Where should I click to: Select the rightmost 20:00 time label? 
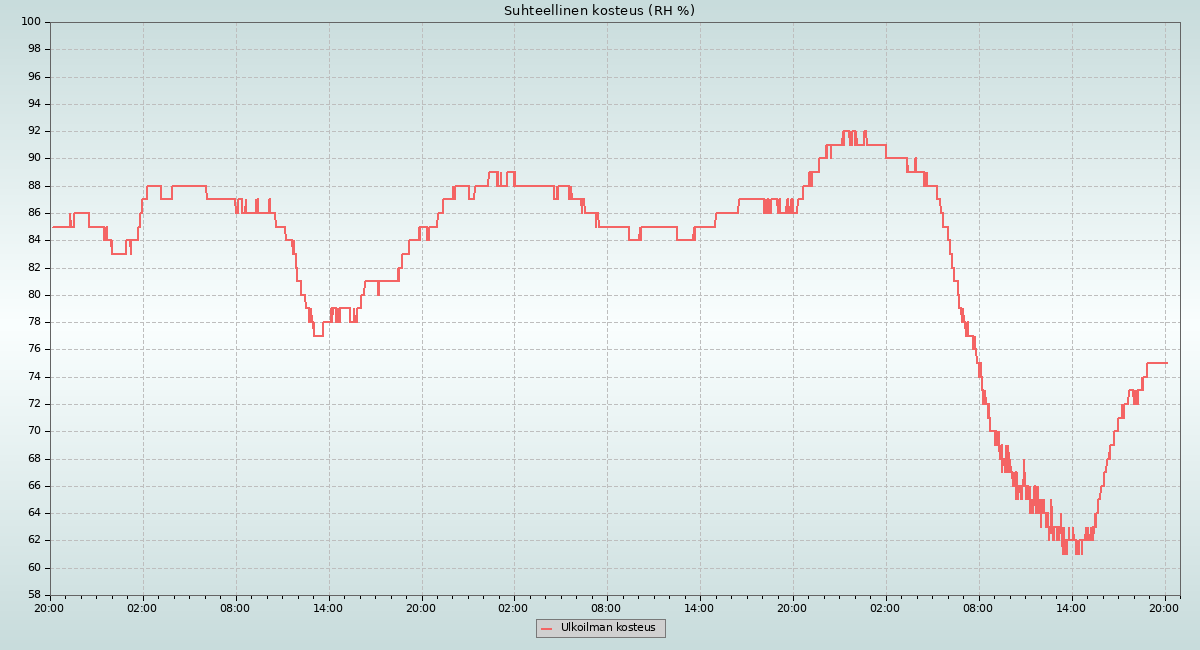pos(1164,607)
